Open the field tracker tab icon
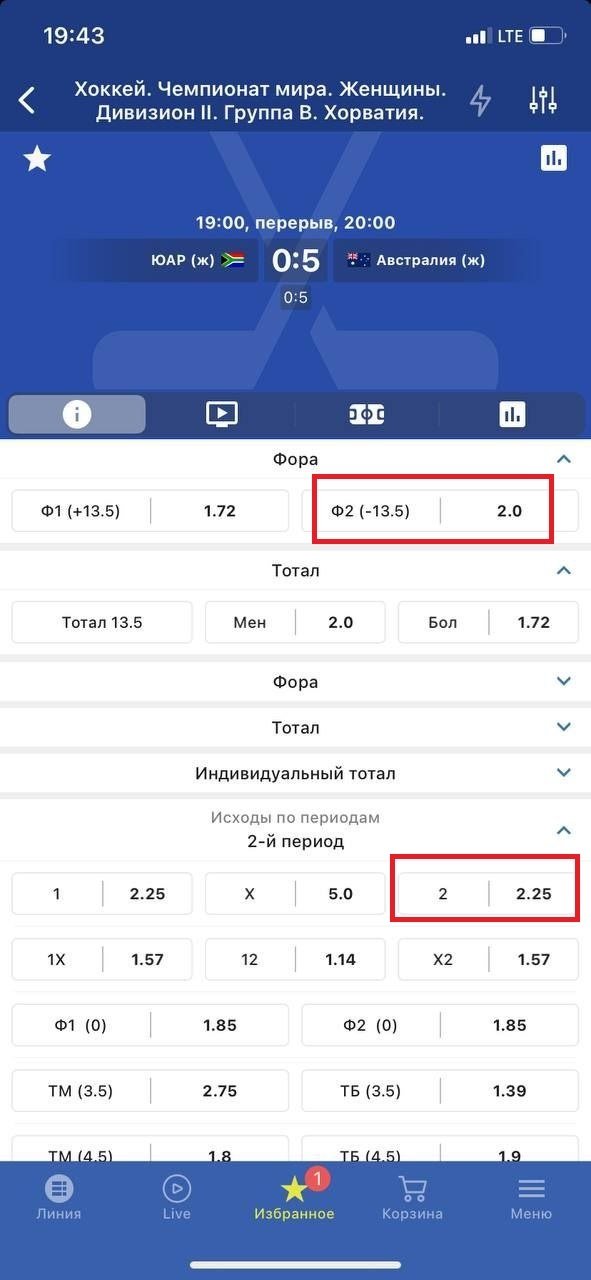 coord(367,414)
